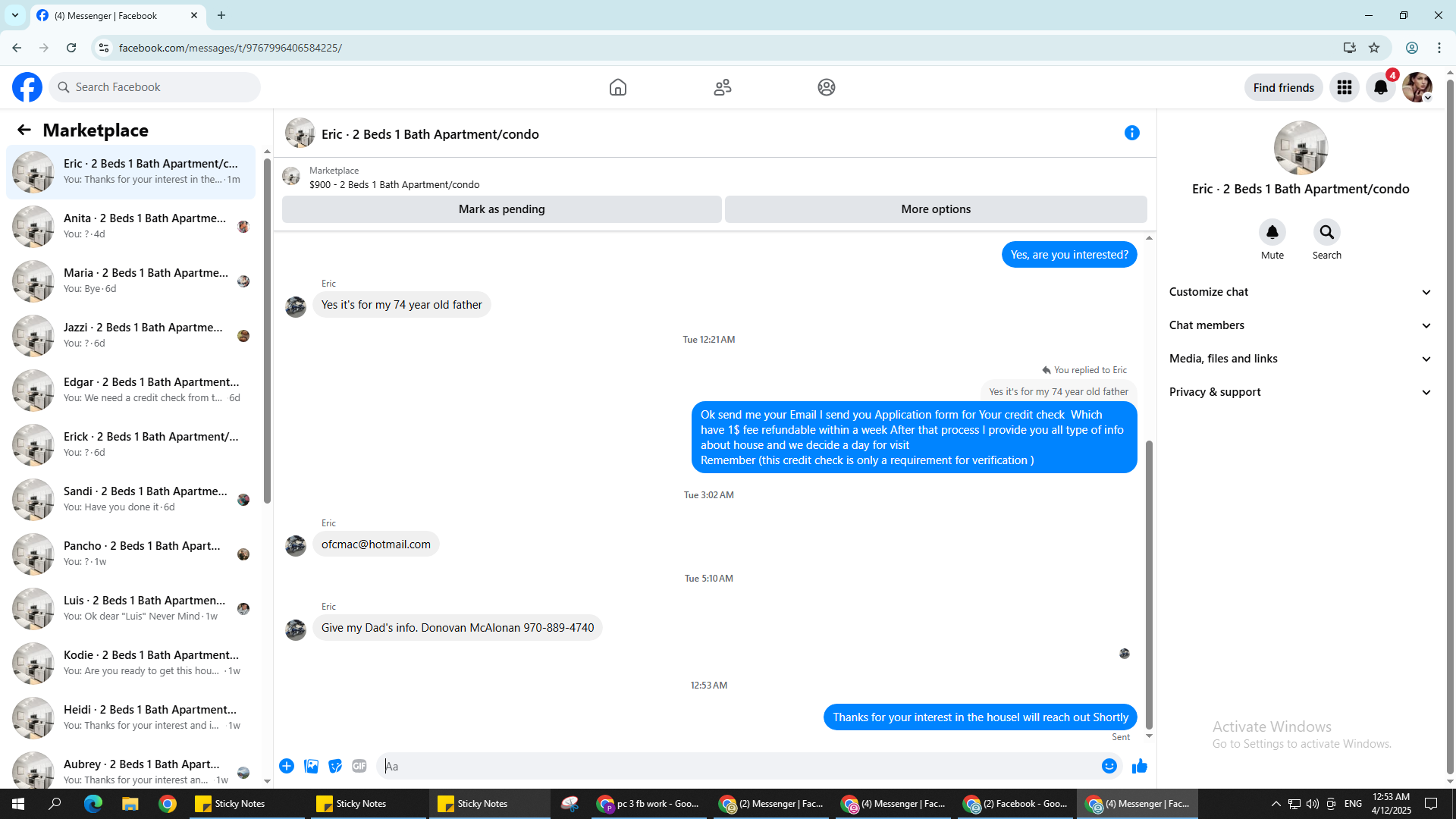The image size is (1456, 819).
Task: Send a thumbs-up like
Action: [x=1139, y=766]
